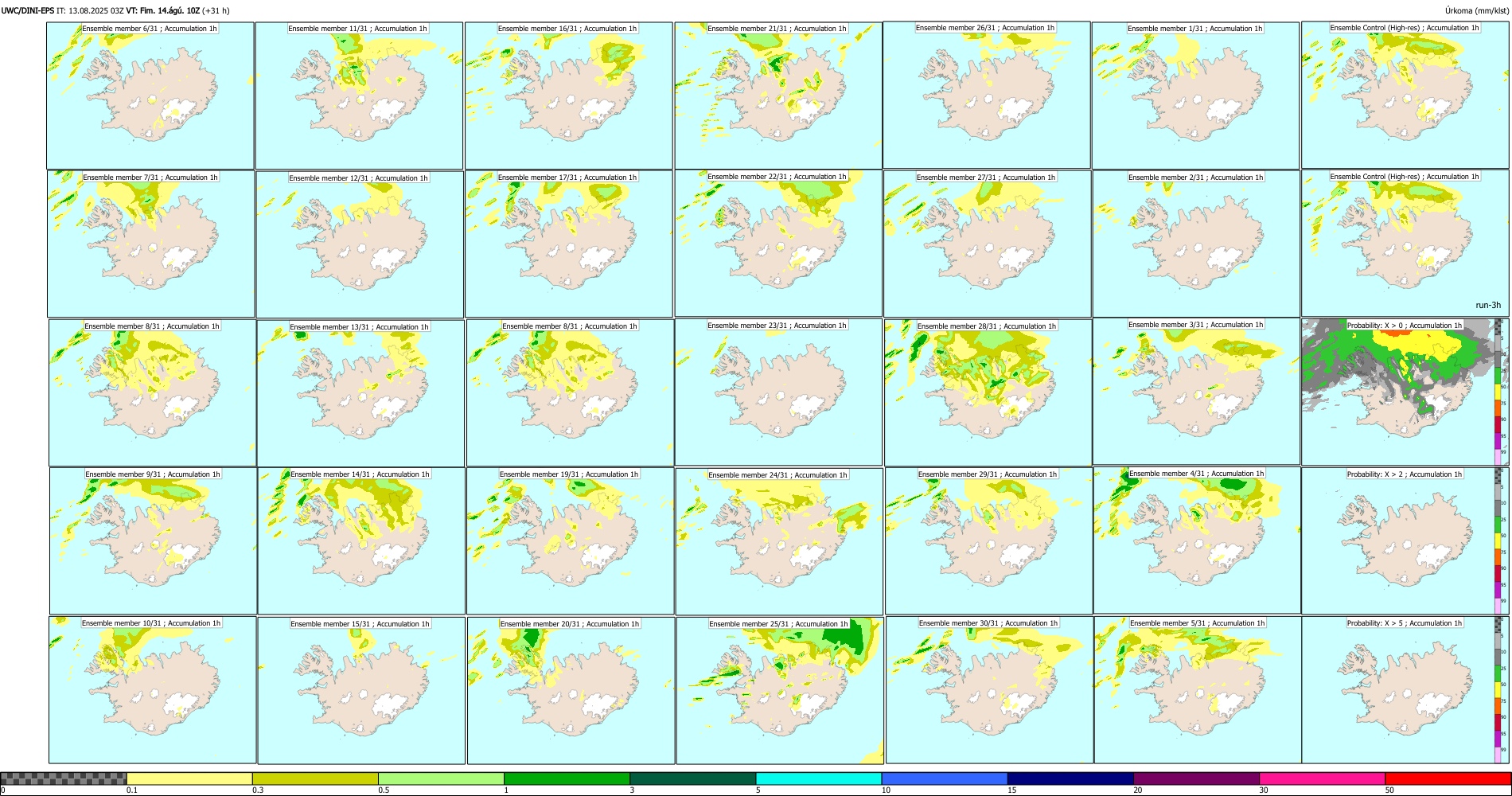Viewport: 1512px width, 796px height.
Task: Pick the Ensemble member 17/31 map
Action: [x=569, y=244]
